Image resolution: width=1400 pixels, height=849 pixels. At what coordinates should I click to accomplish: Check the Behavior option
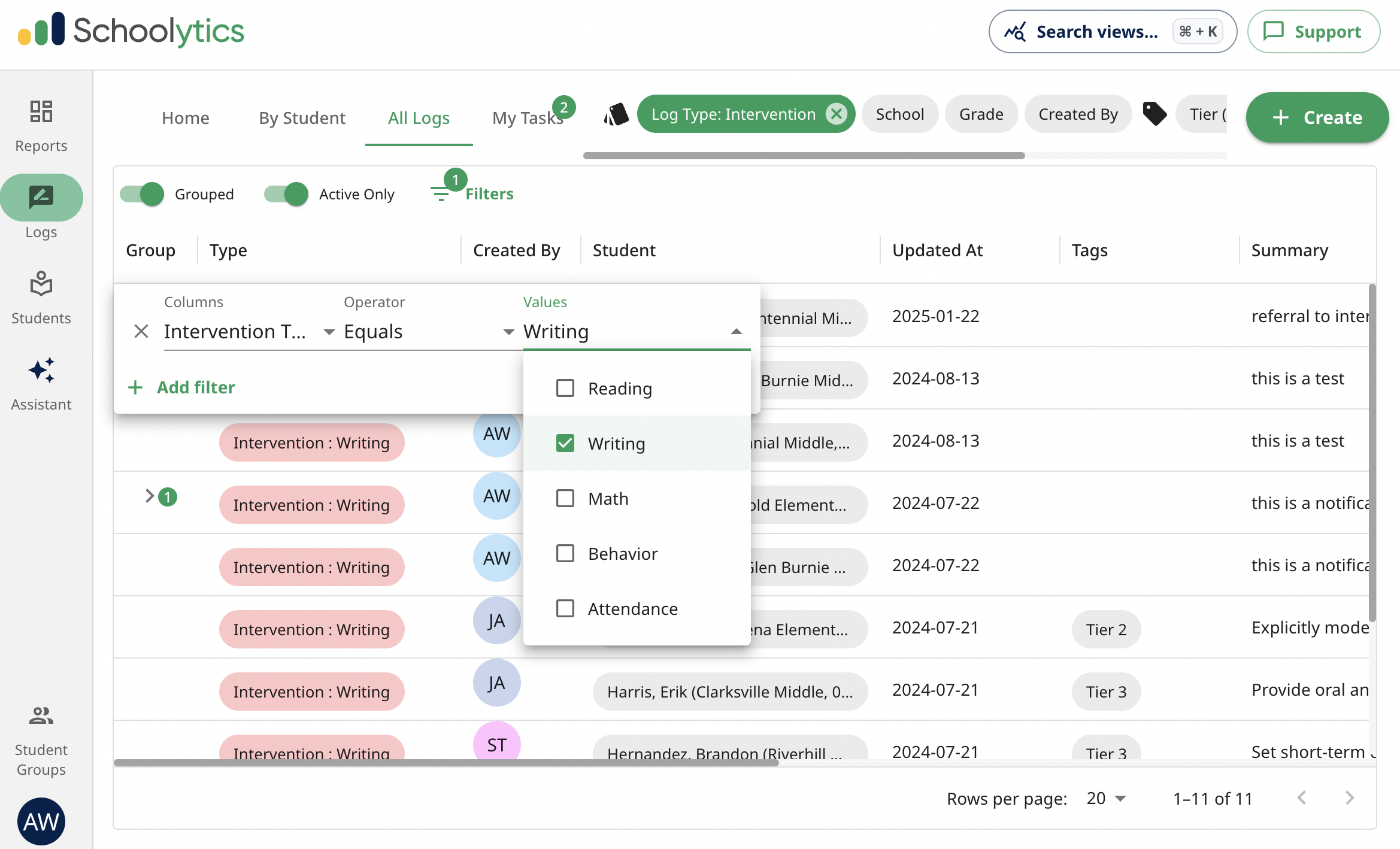pos(565,553)
